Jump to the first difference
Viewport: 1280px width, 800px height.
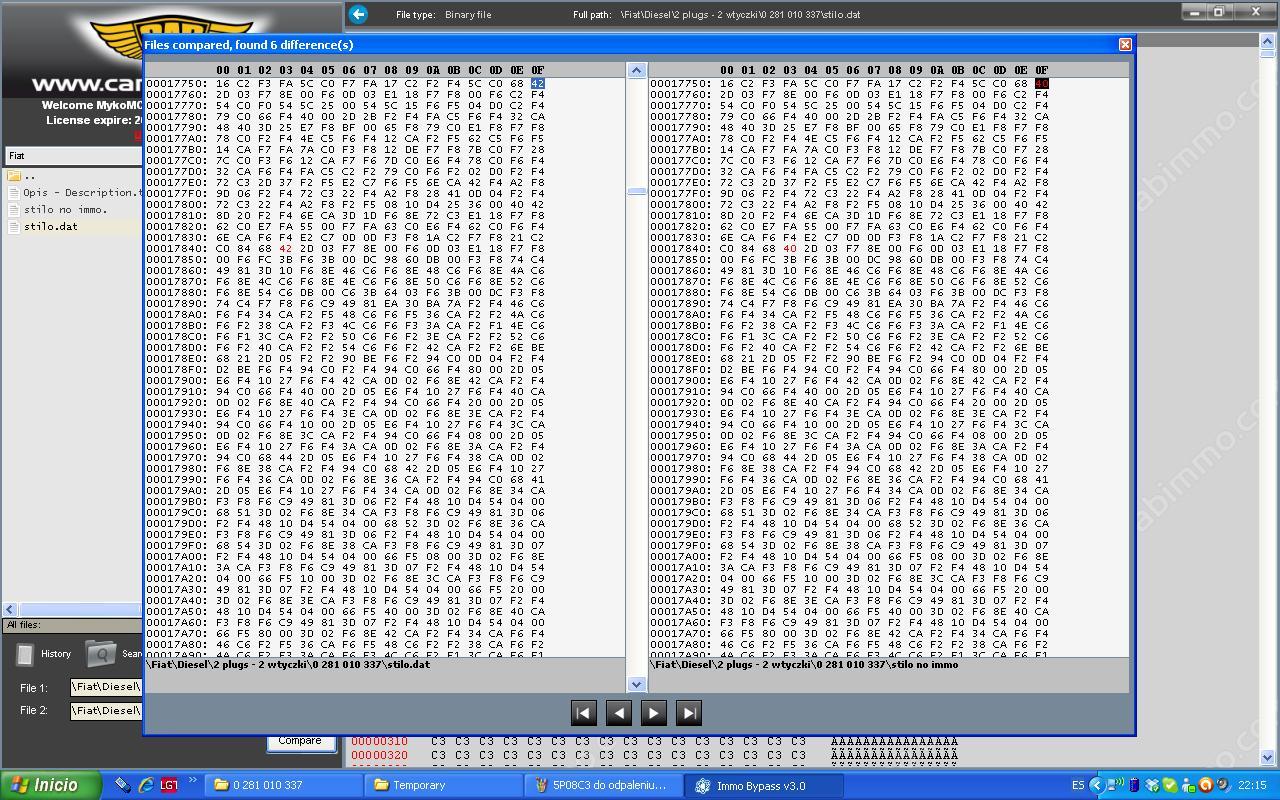pyautogui.click(x=583, y=713)
